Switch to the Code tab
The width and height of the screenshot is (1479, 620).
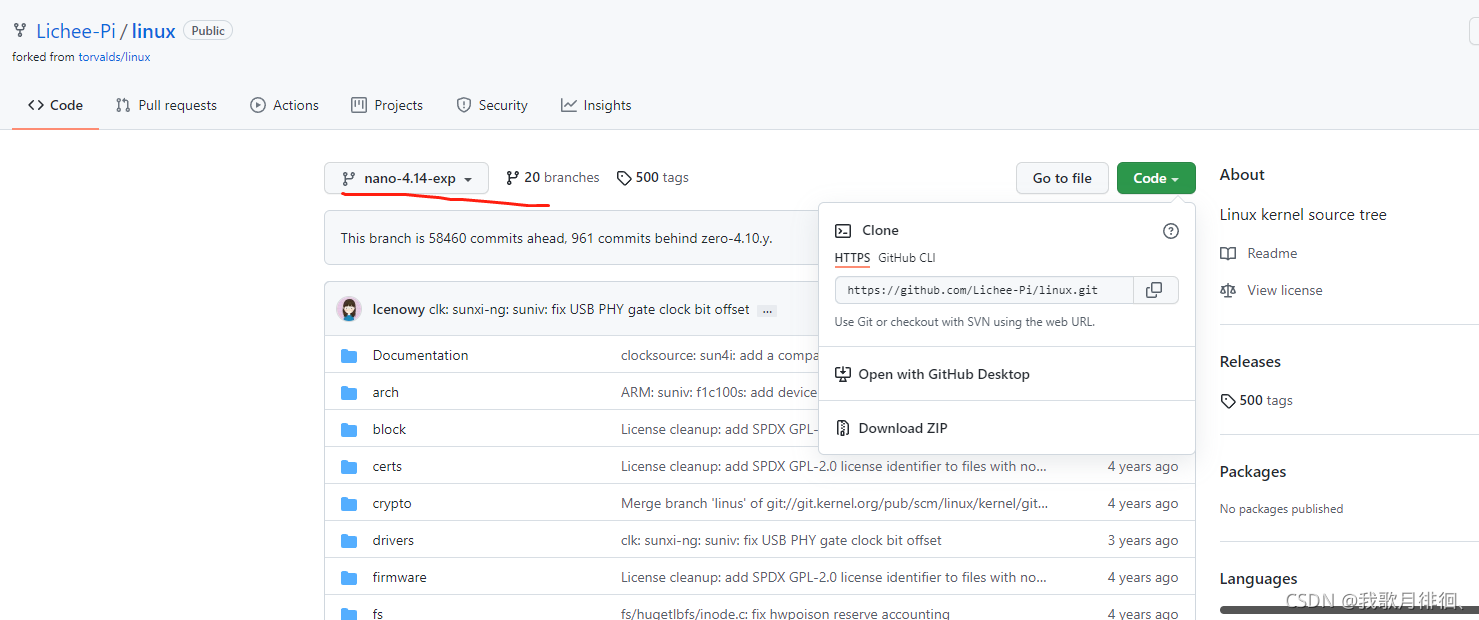55,105
